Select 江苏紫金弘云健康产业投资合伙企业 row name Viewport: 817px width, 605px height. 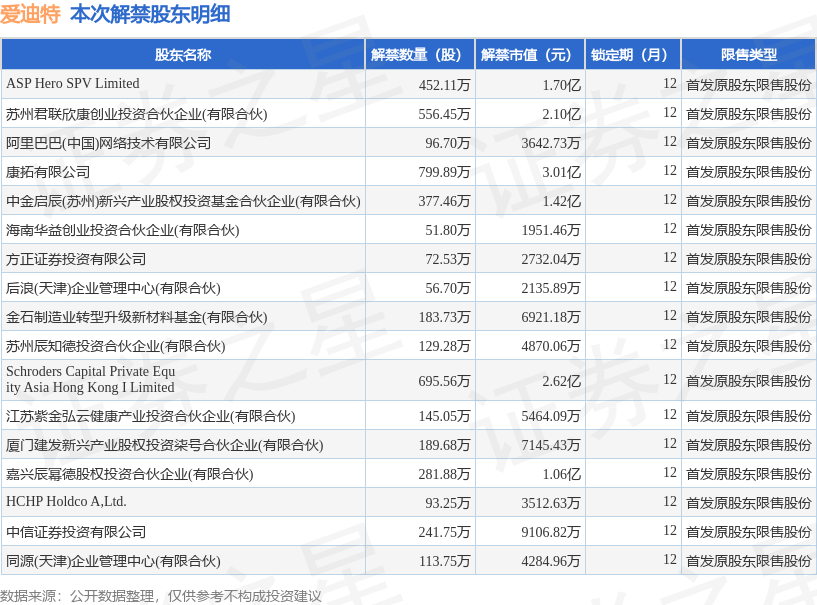click(x=151, y=416)
